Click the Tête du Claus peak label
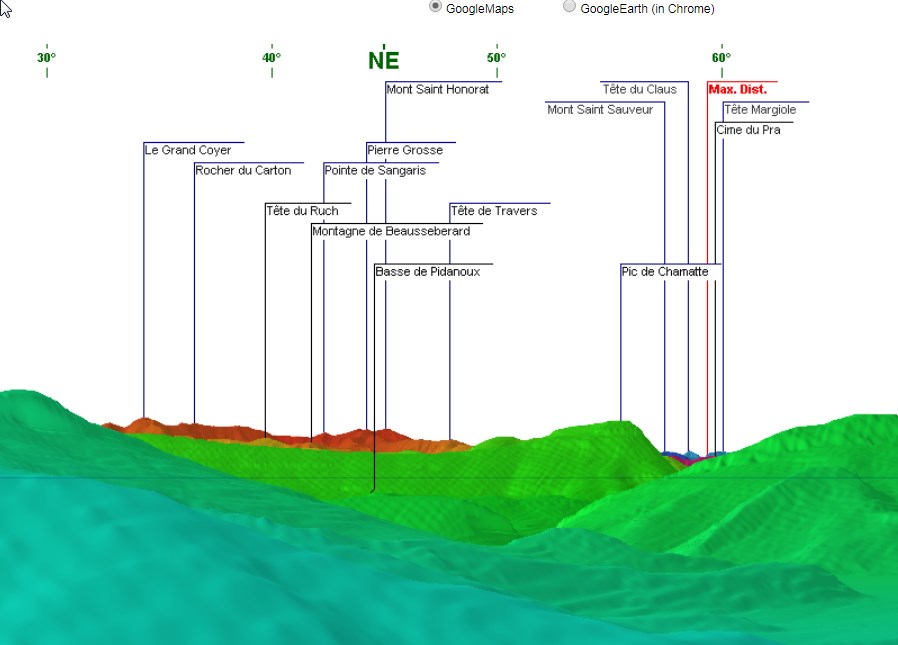Viewport: 898px width, 645px height. click(x=640, y=89)
